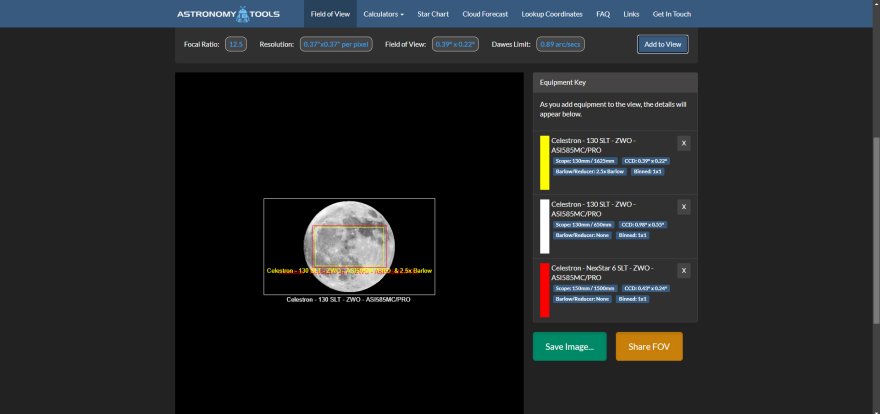Click the red equipment color swatch

pos(544,288)
